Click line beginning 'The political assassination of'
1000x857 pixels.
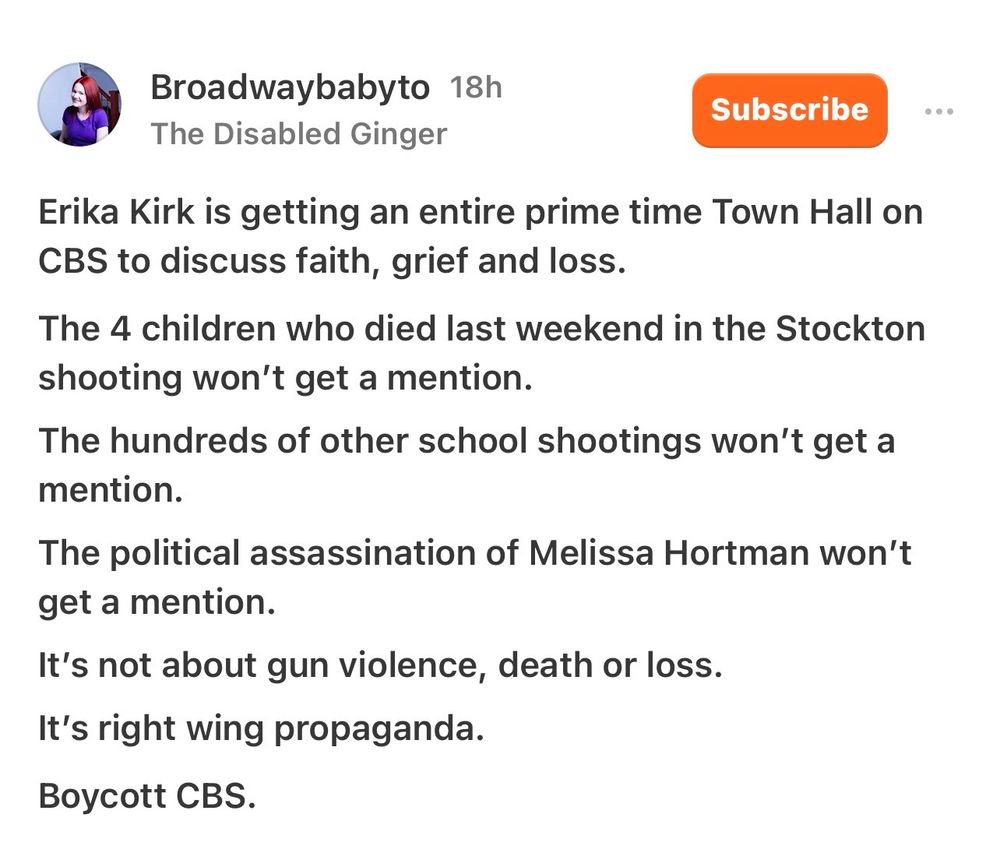475,553
